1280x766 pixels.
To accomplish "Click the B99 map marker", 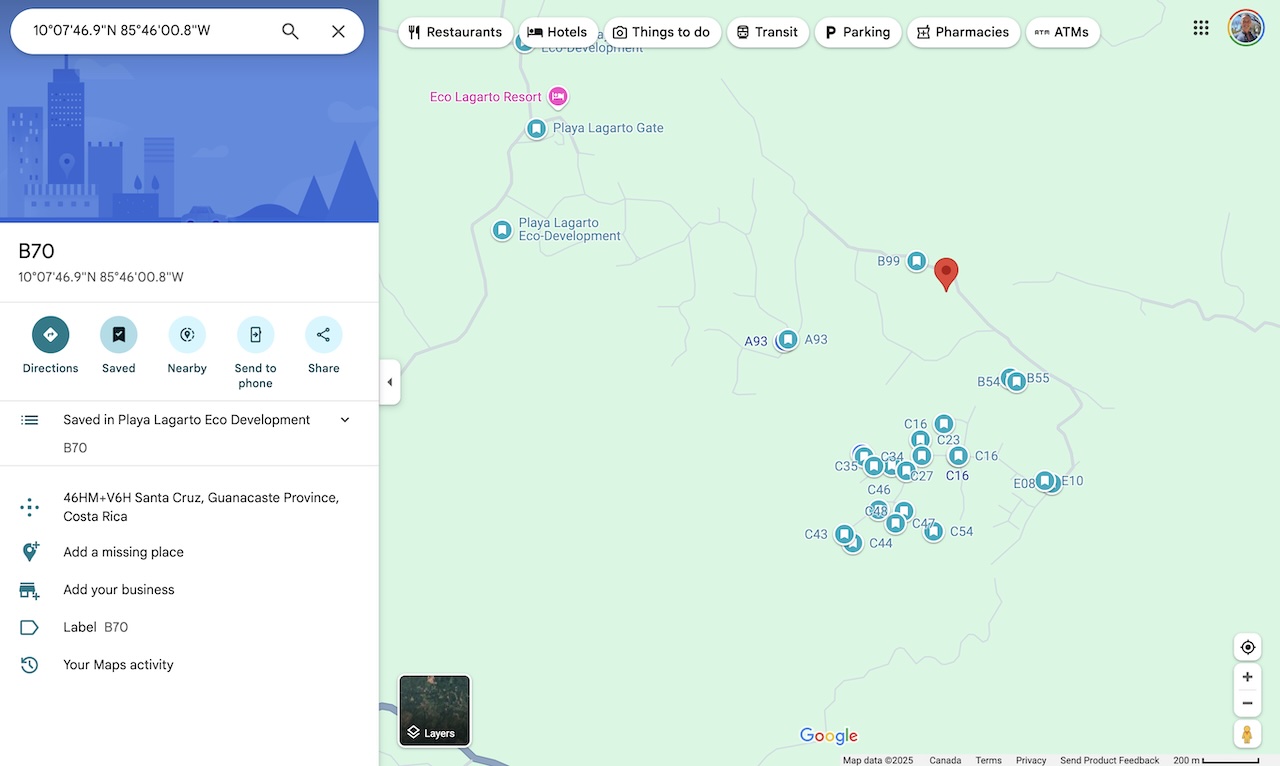I will pyautogui.click(x=917, y=260).
